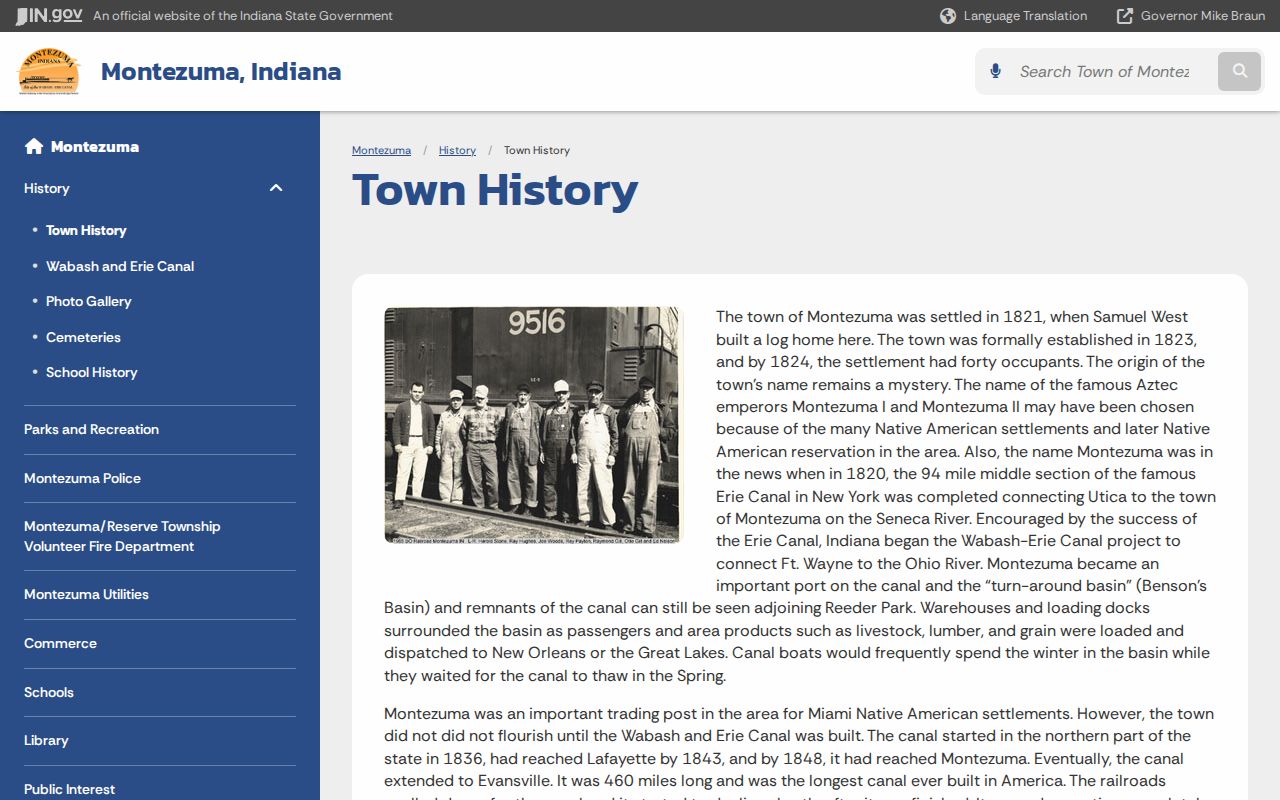
Task: Activate the microphone voice search icon
Action: (x=995, y=71)
